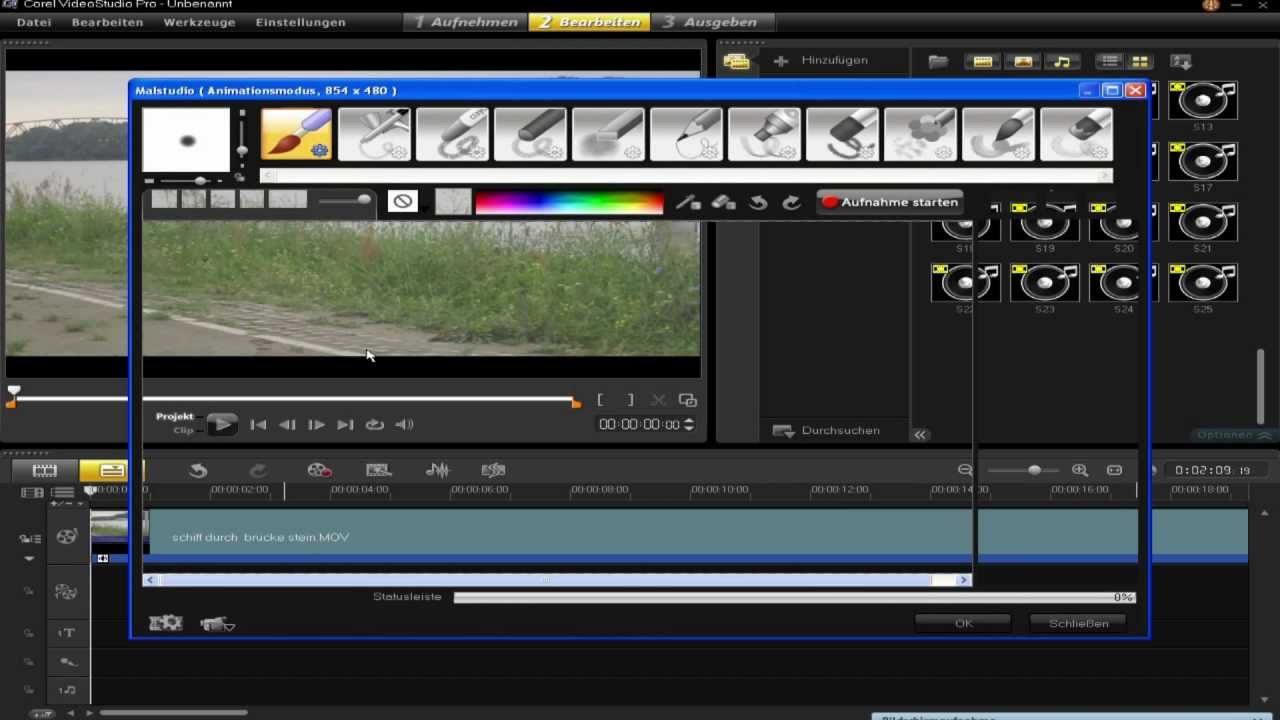Image resolution: width=1280 pixels, height=720 pixels.
Task: Select the Paintbrush tool in Malstudio
Action: click(296, 134)
